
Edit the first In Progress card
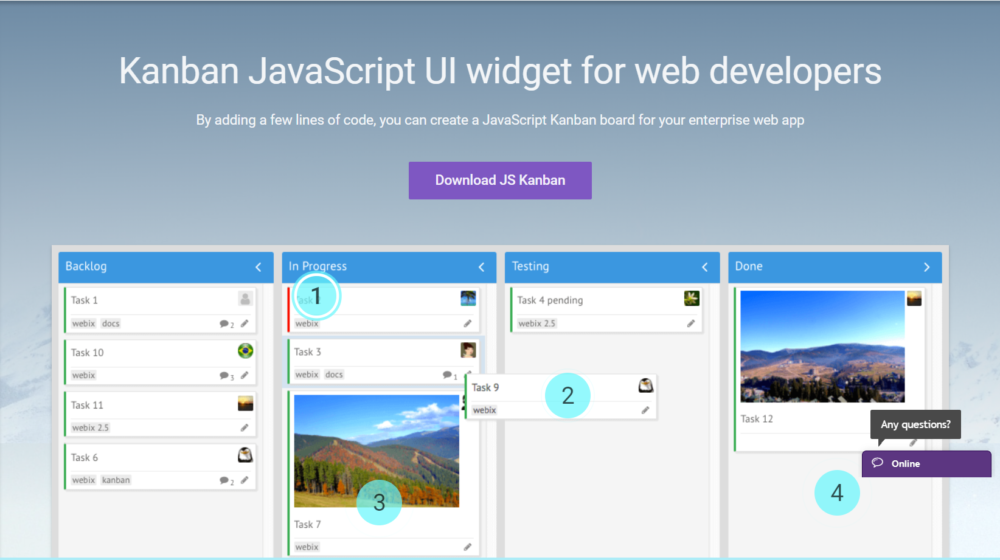pyautogui.click(x=467, y=323)
